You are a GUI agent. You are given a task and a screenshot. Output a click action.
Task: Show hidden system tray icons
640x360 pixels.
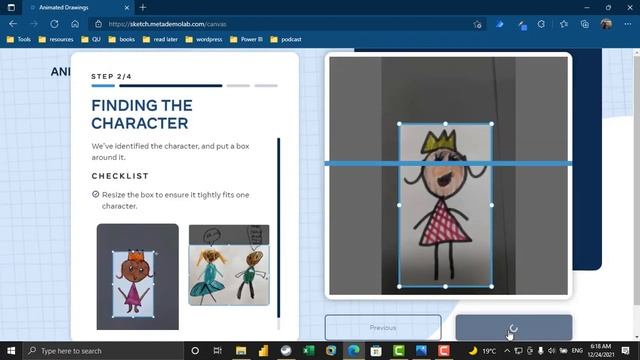click(x=507, y=351)
